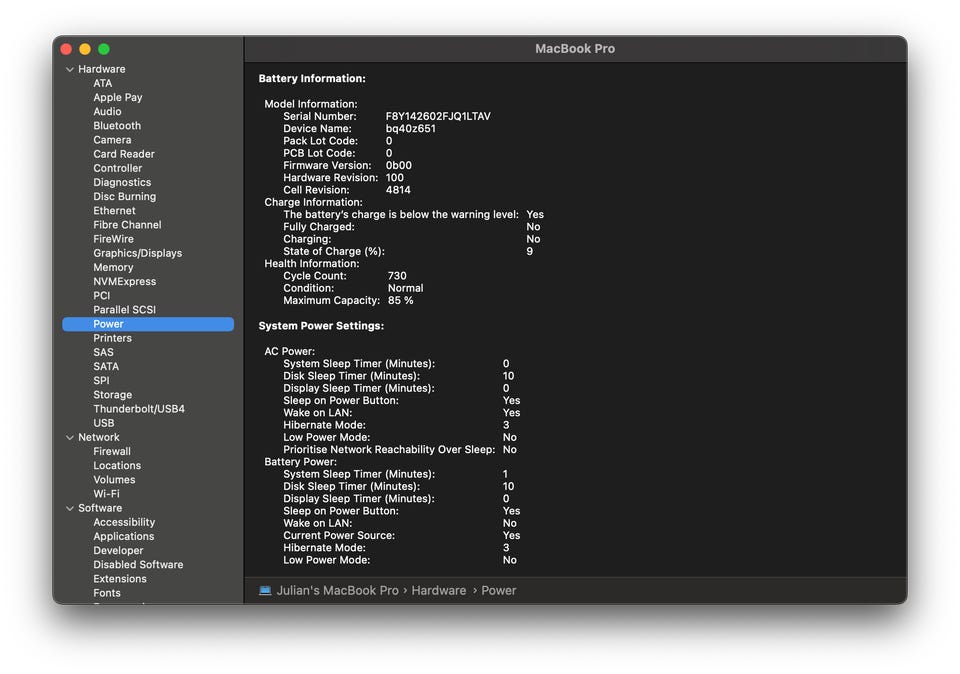Click Power in the path bar

pos(498,590)
